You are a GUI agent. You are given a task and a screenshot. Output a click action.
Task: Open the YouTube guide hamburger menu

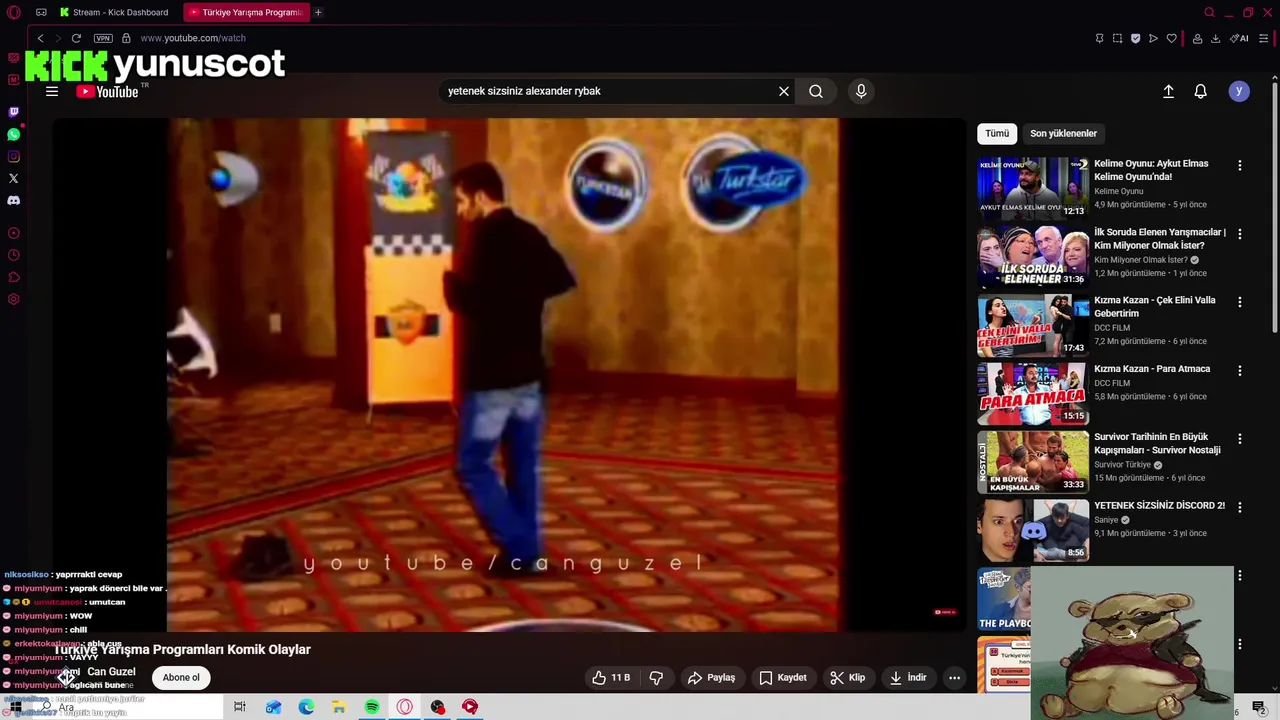[52, 91]
